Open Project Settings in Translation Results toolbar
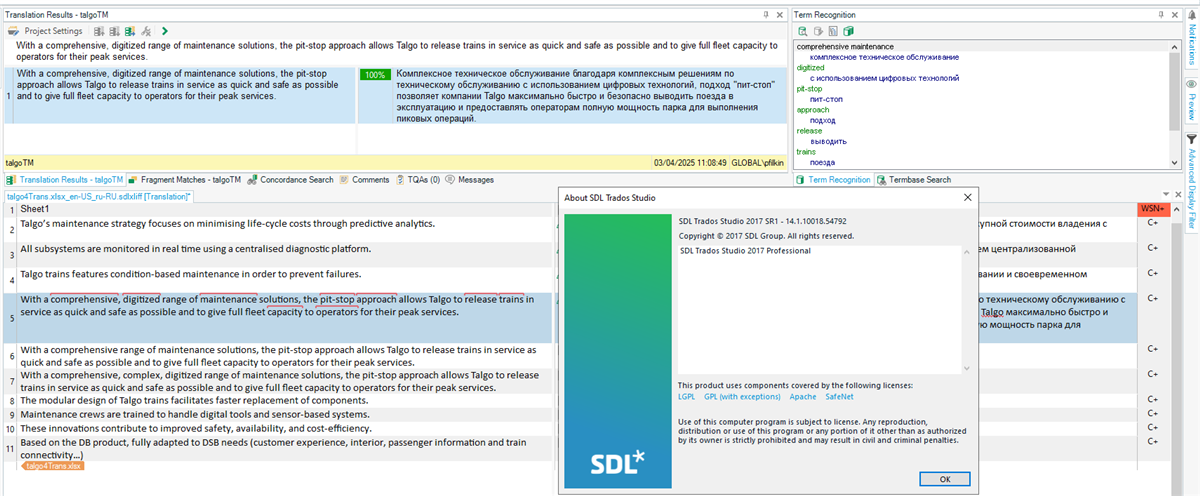The height and width of the screenshot is (496, 1200). (46, 31)
